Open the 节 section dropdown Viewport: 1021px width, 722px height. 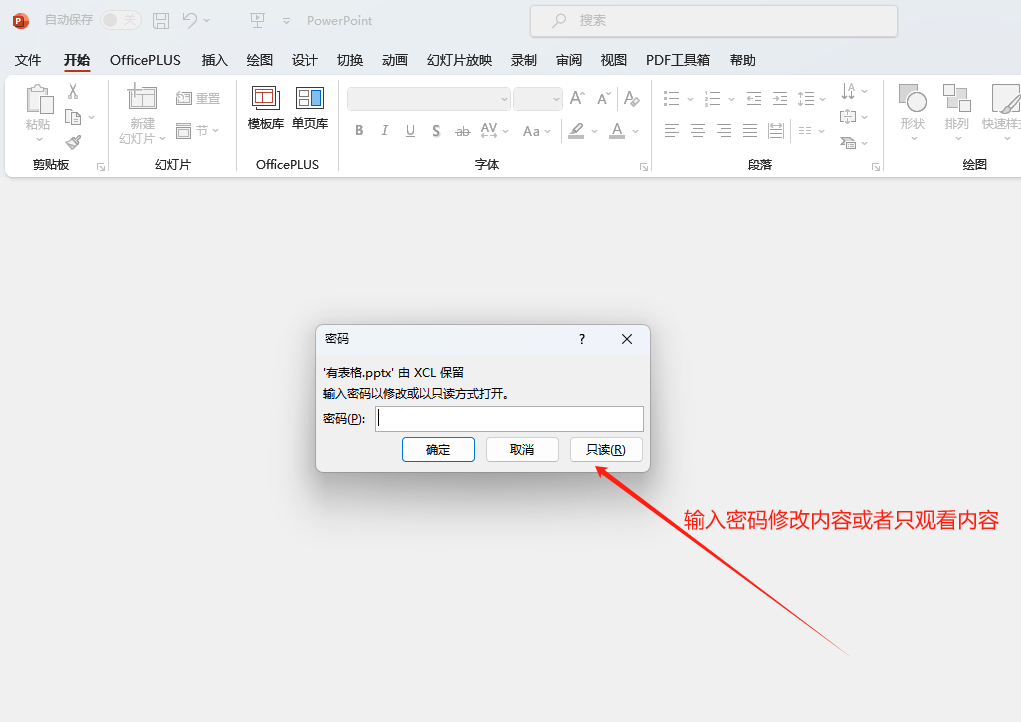click(x=198, y=131)
